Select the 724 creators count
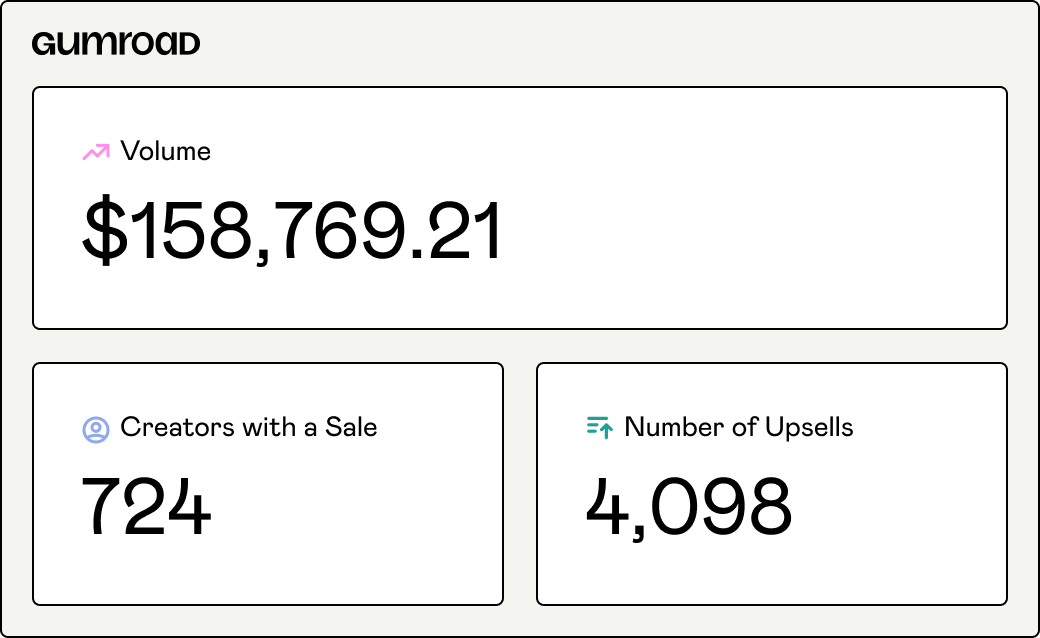This screenshot has width=1040, height=638. pyautogui.click(x=146, y=505)
